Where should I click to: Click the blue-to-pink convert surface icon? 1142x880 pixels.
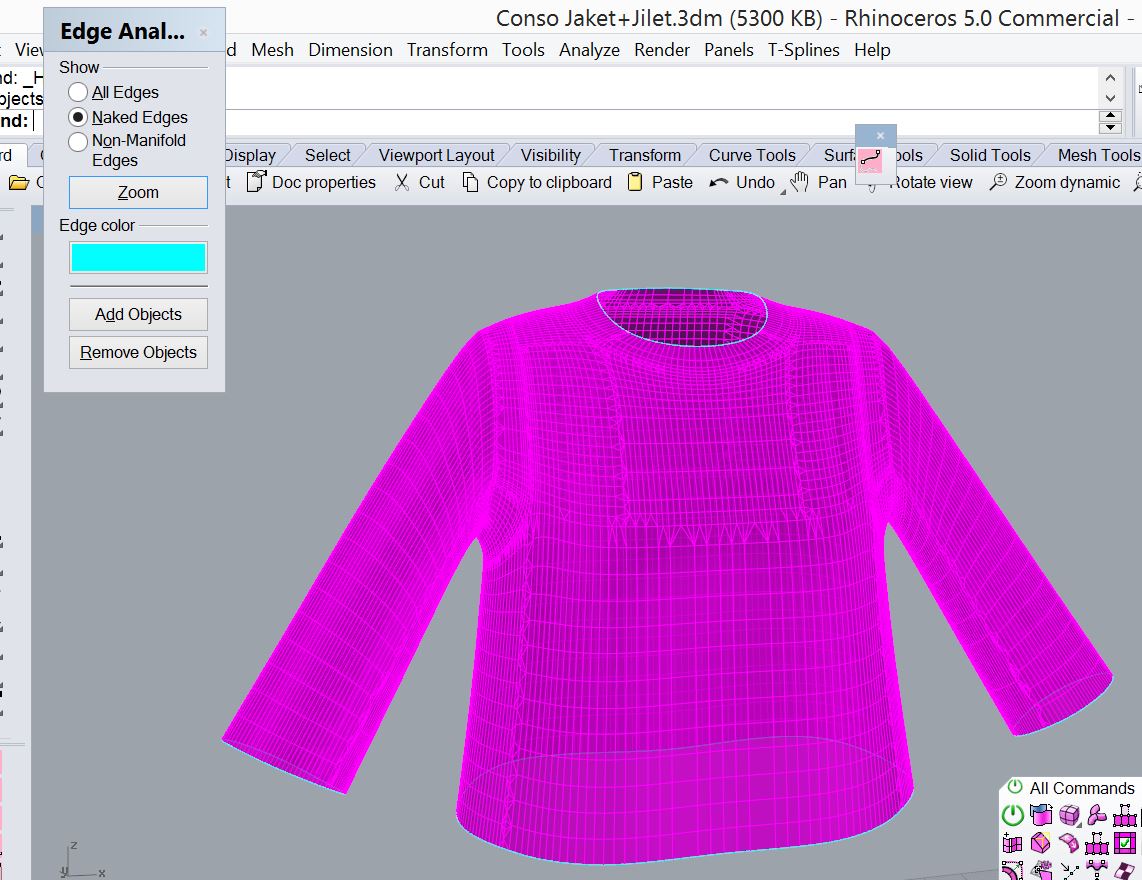pos(1041,814)
